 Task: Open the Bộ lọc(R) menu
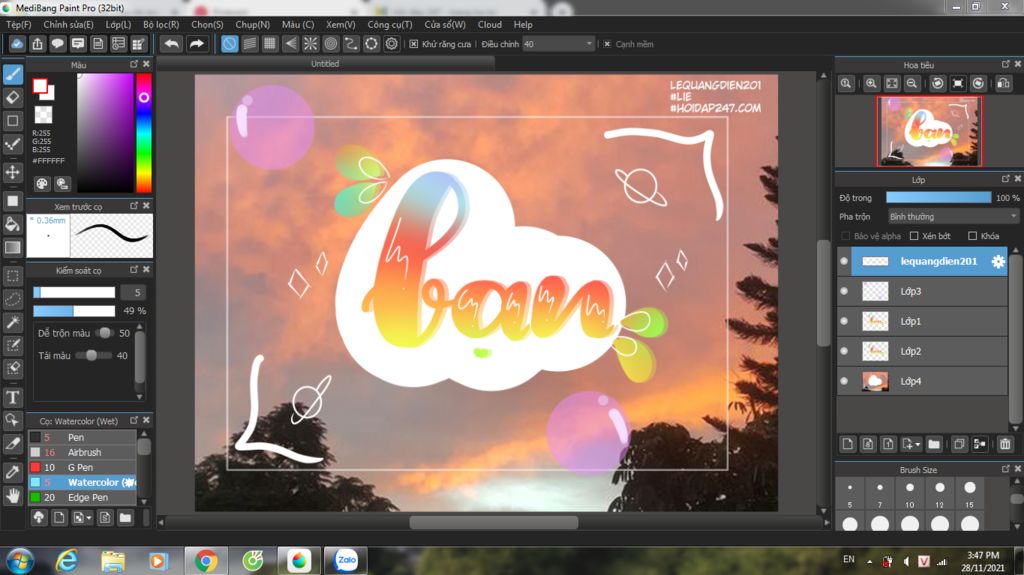coord(161,24)
